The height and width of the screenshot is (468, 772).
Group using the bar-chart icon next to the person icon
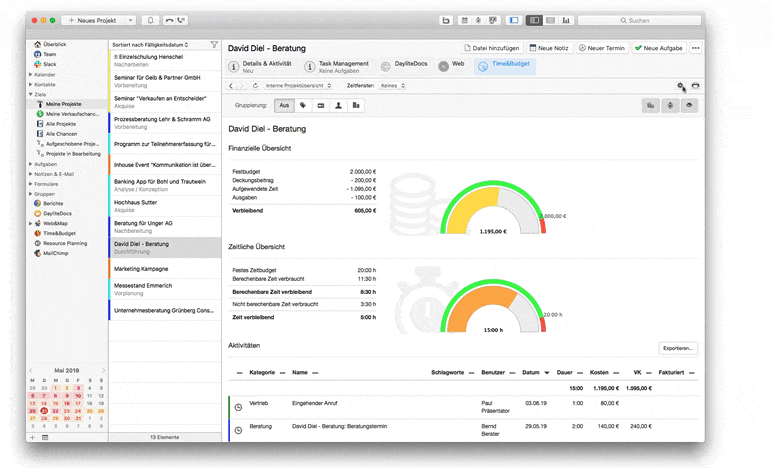coord(356,105)
